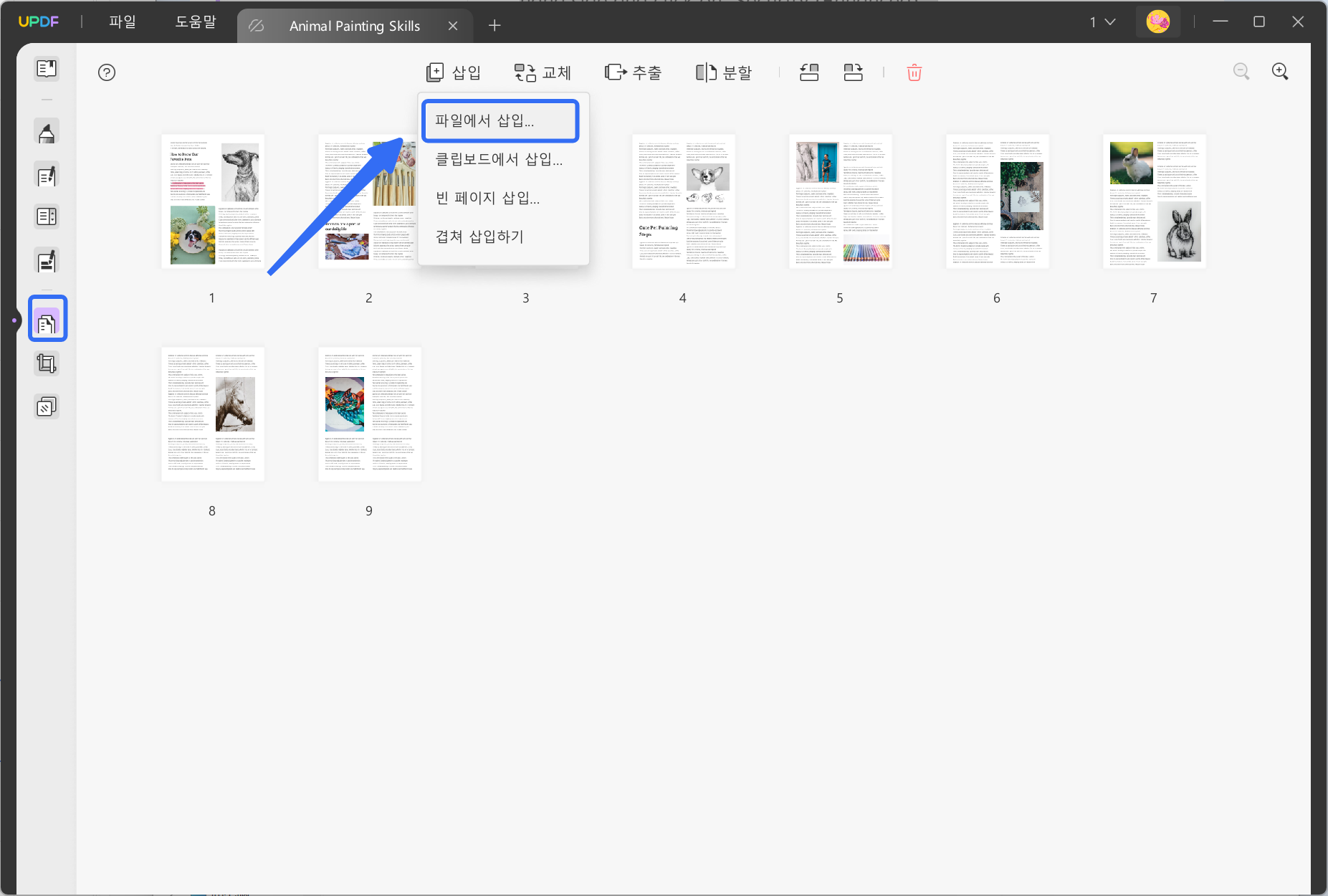Open the Reader mode sidebar icon
The width and height of the screenshot is (1328, 896).
pyautogui.click(x=47, y=69)
